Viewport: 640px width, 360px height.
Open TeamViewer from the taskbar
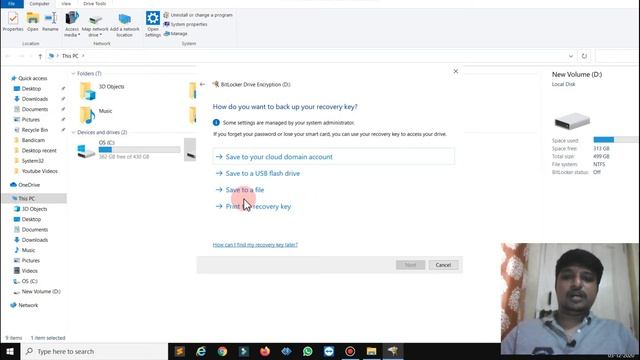[329, 351]
